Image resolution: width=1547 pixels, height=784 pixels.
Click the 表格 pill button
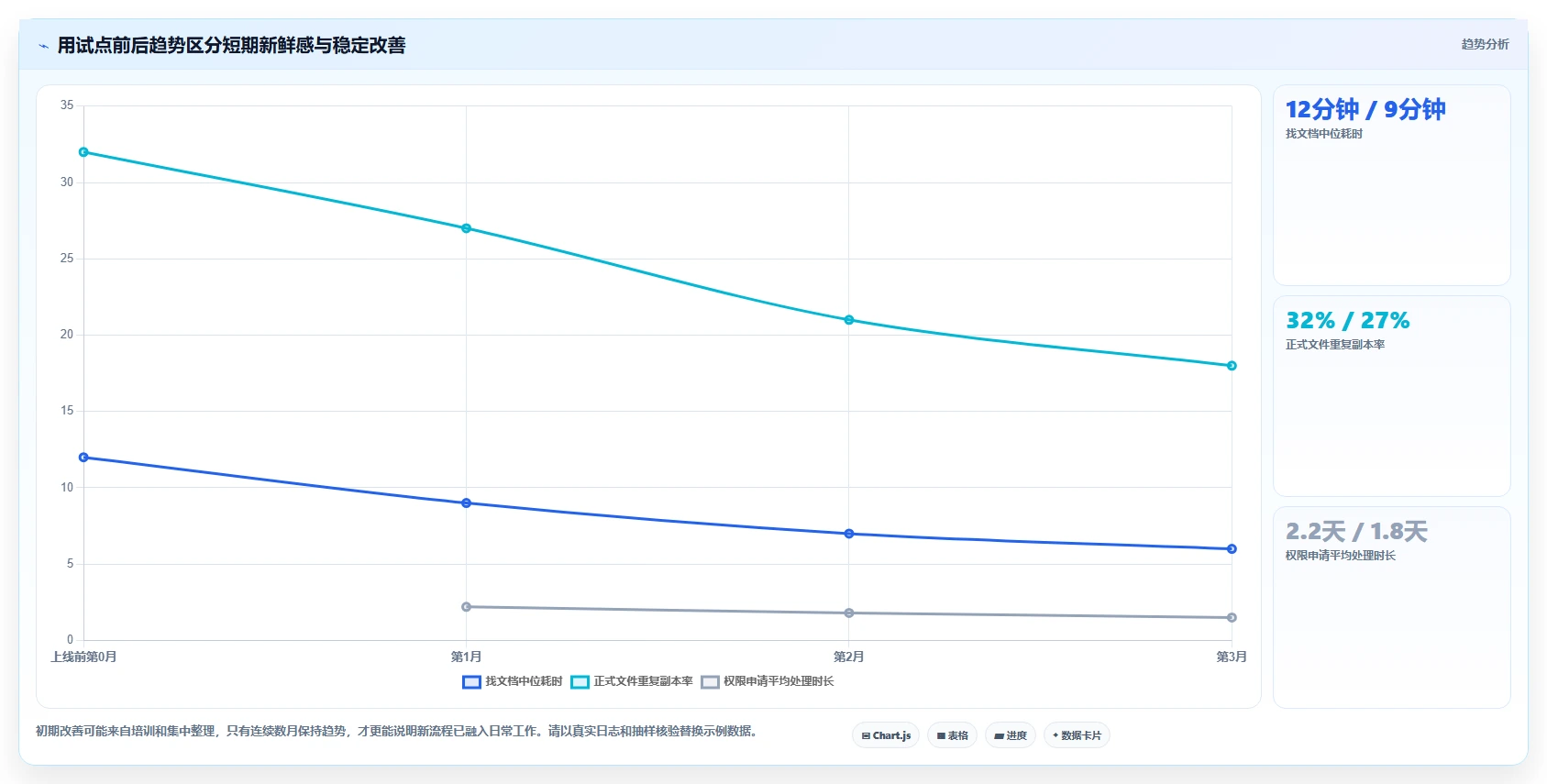[952, 735]
